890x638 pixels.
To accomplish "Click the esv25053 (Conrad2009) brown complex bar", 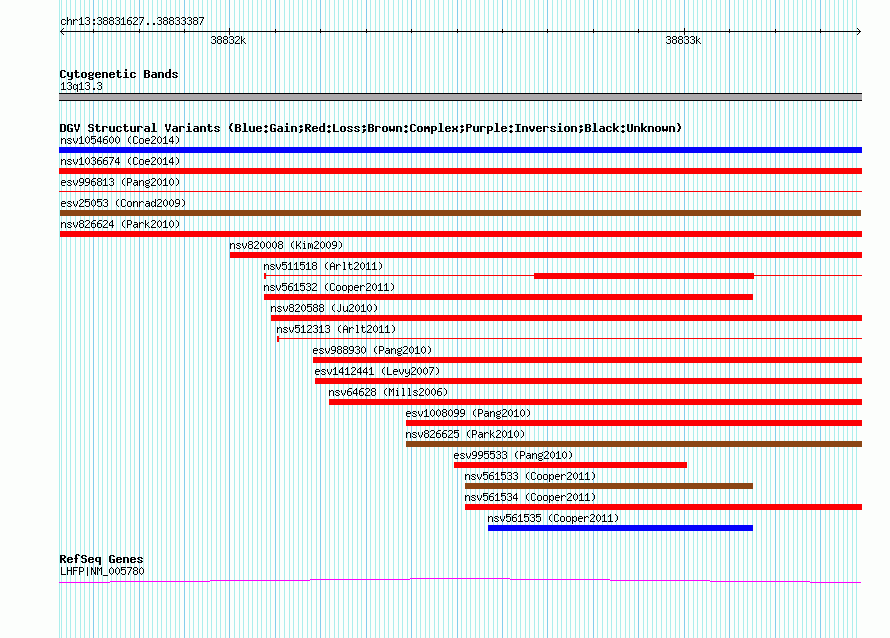I will (460, 213).
